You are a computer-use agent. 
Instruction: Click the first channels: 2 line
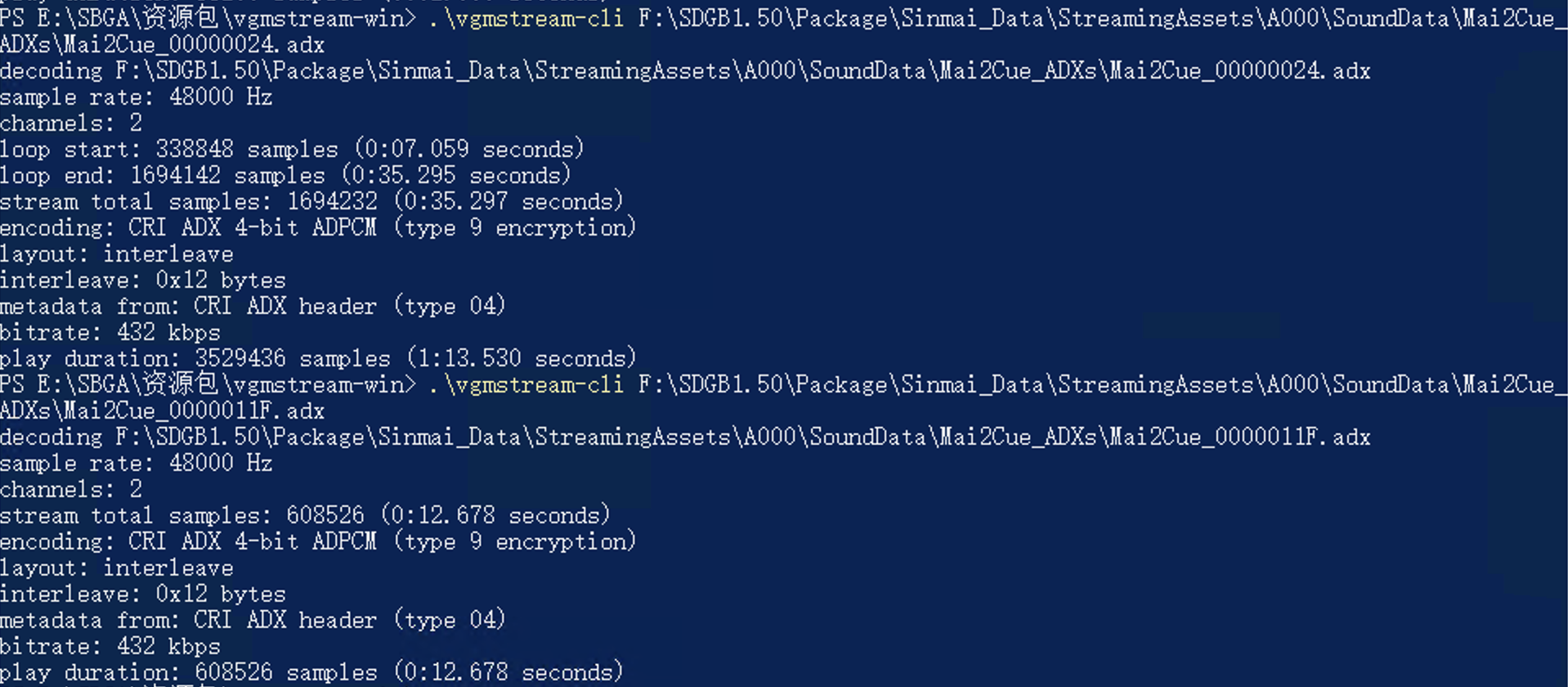[71, 123]
